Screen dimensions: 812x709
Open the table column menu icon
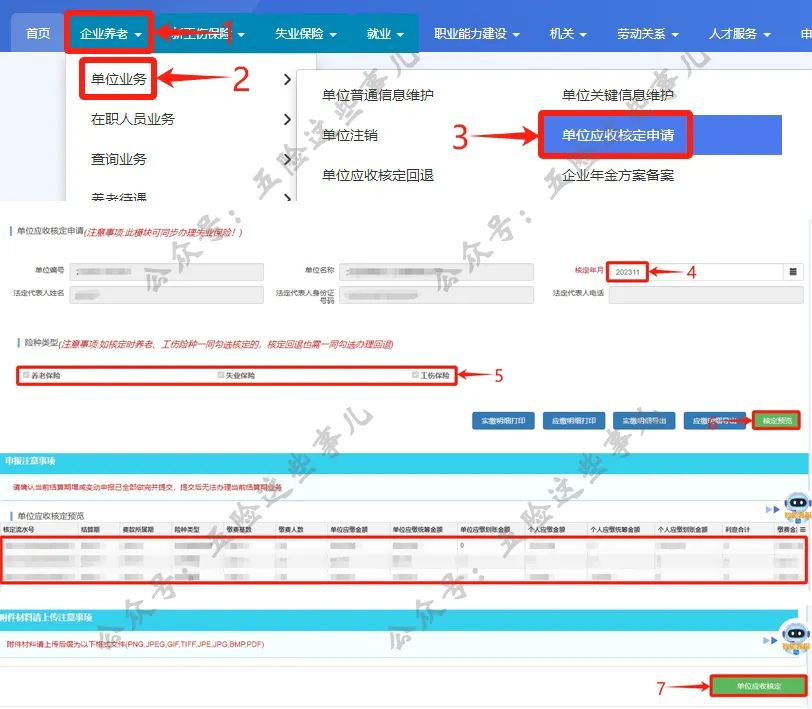[x=803, y=529]
